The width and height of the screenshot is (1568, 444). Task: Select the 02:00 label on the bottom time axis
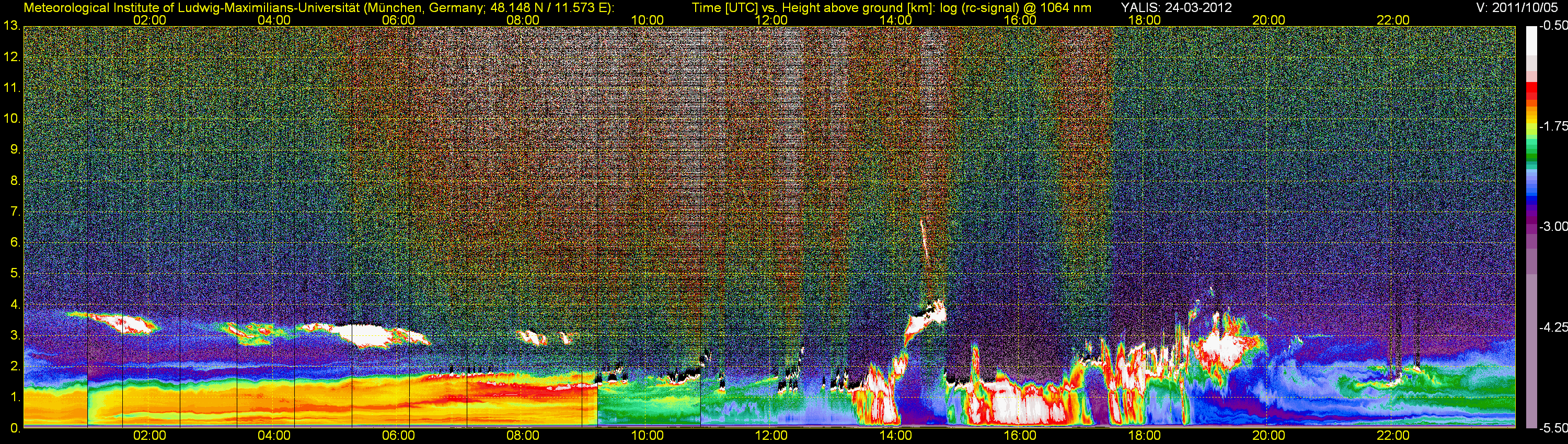149,436
